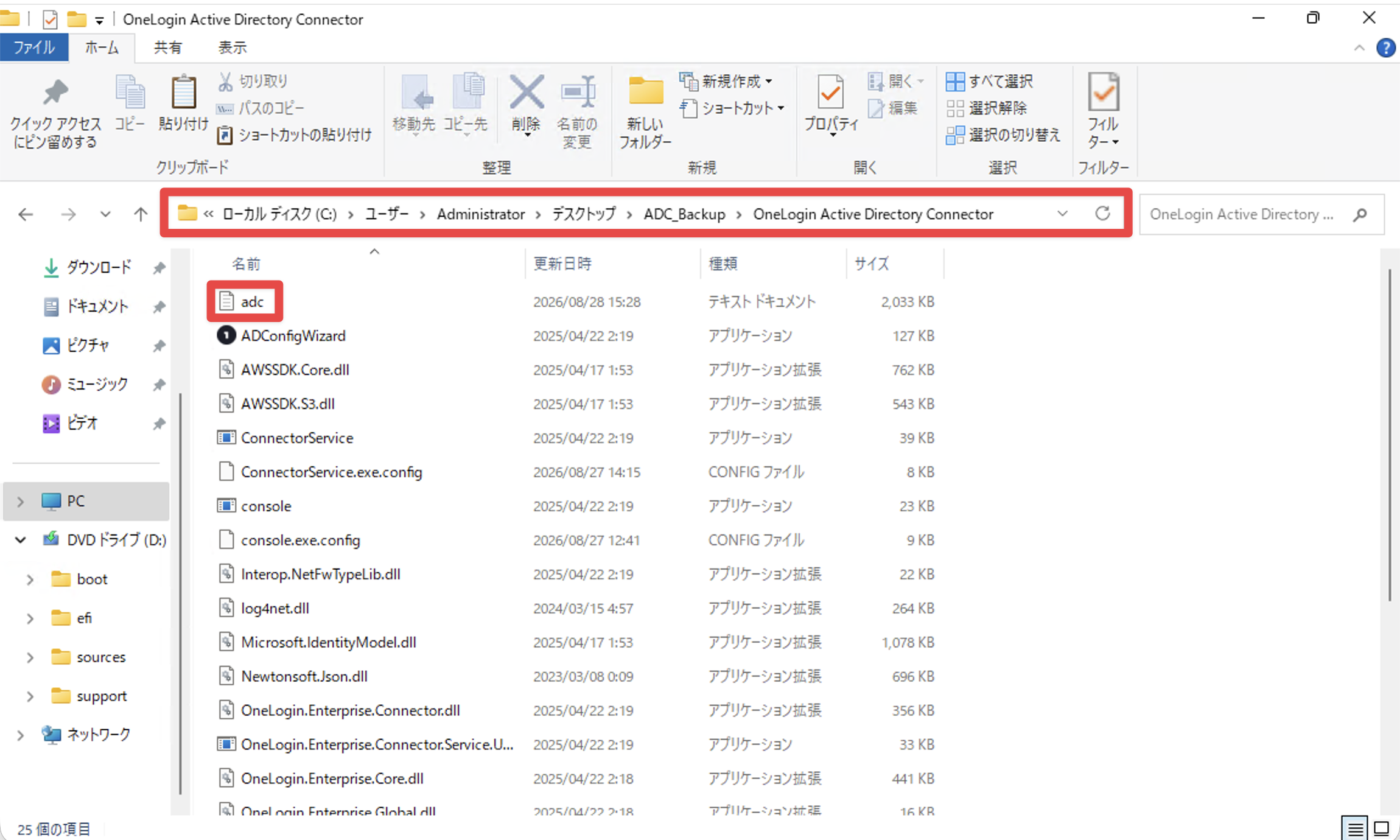Select the ADConfigWizard application
This screenshot has height=840, width=1400.
tap(293, 336)
